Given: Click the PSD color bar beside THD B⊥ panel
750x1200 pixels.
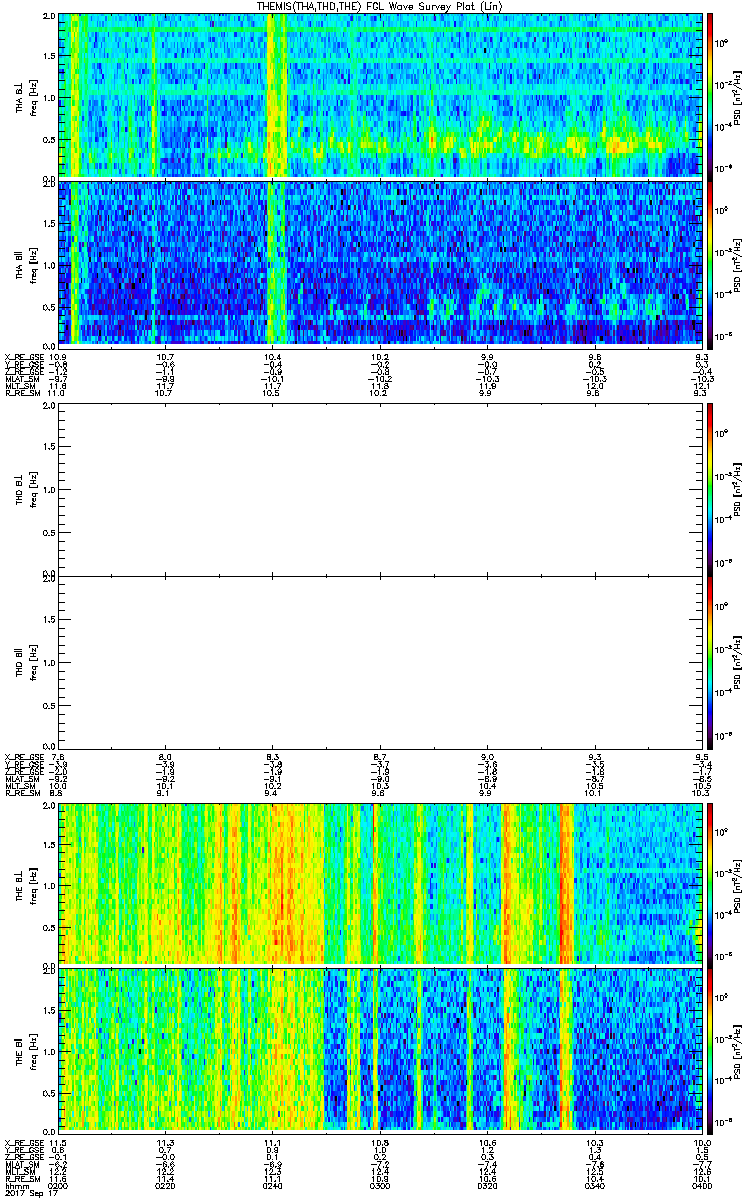Looking at the screenshot, I should point(711,489).
